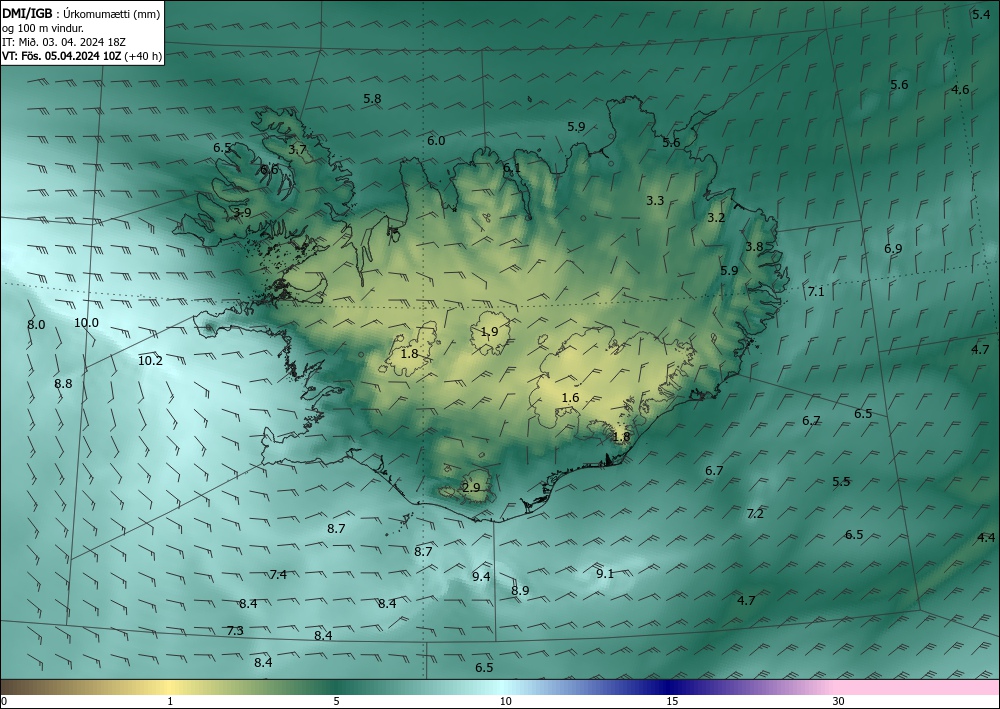Select the 4.6 value

960,90
